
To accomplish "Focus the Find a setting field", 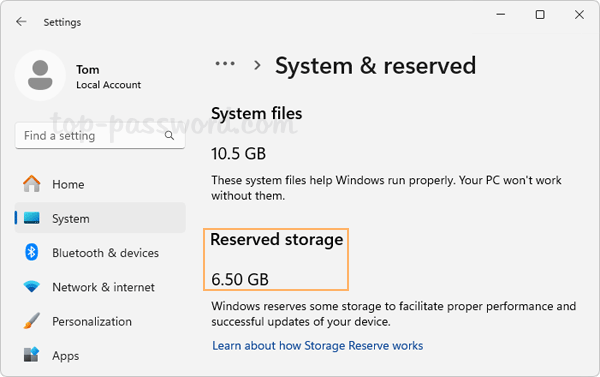I will 100,135.
